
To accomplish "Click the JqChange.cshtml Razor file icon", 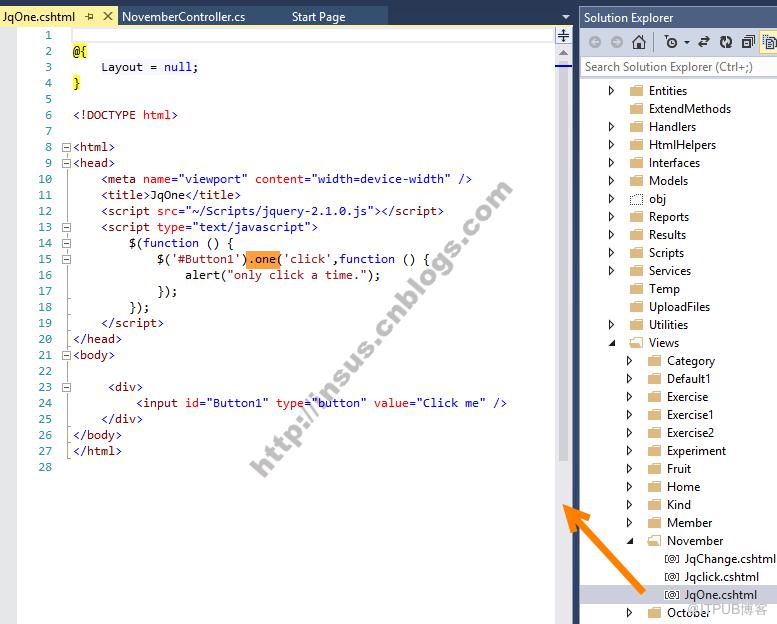I will click(x=671, y=559).
